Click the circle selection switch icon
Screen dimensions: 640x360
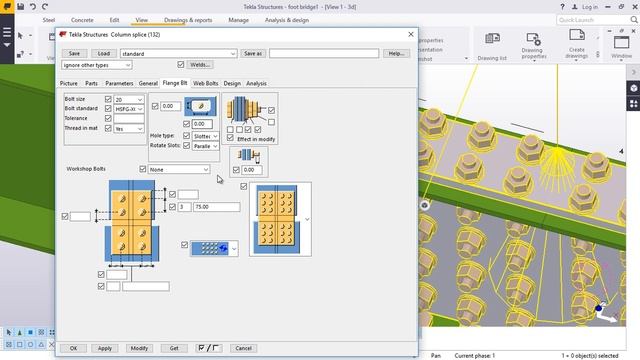click(30, 344)
